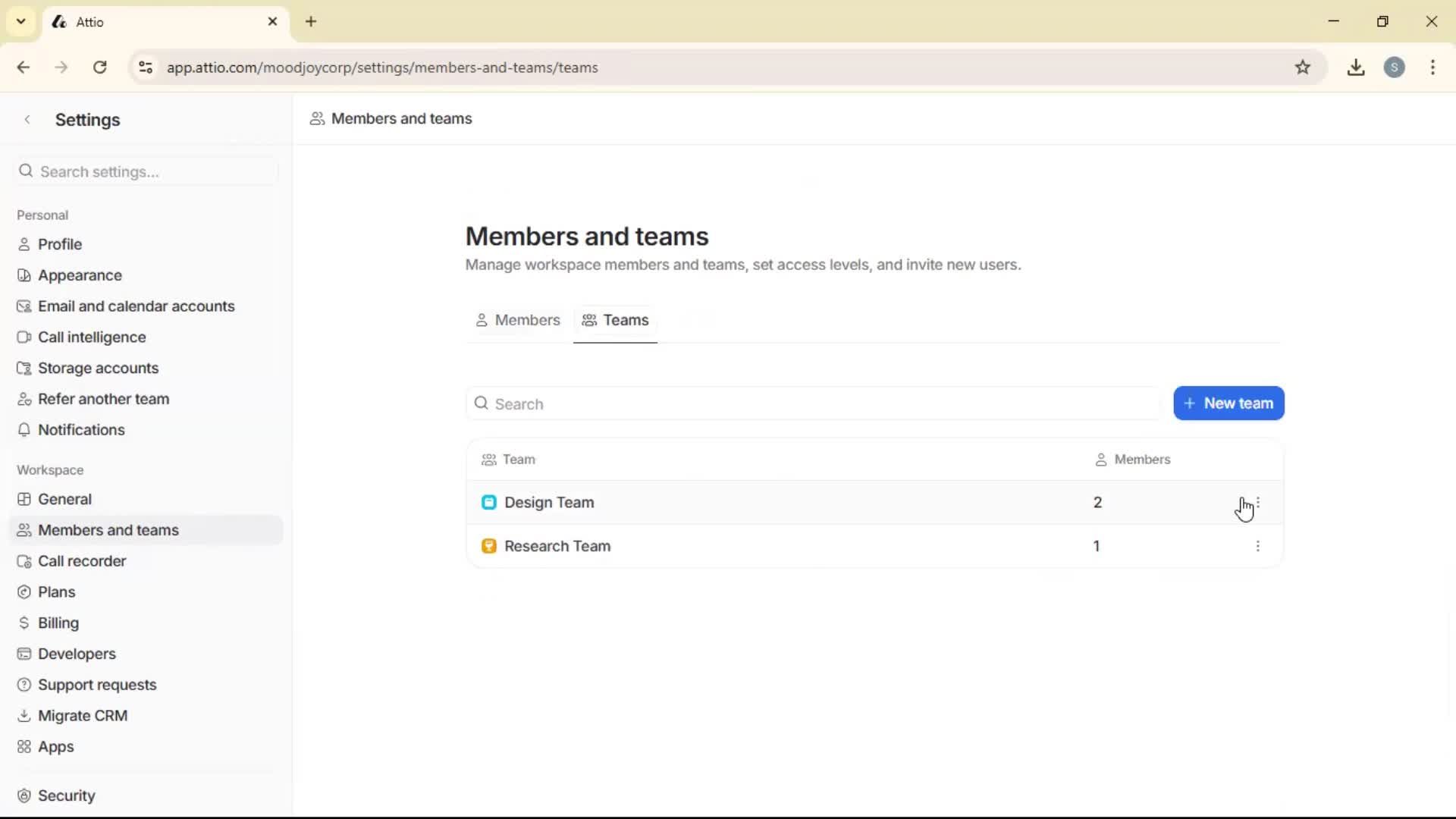The height and width of the screenshot is (819, 1456).
Task: Open the Profile settings via its icon
Action: [x=24, y=244]
